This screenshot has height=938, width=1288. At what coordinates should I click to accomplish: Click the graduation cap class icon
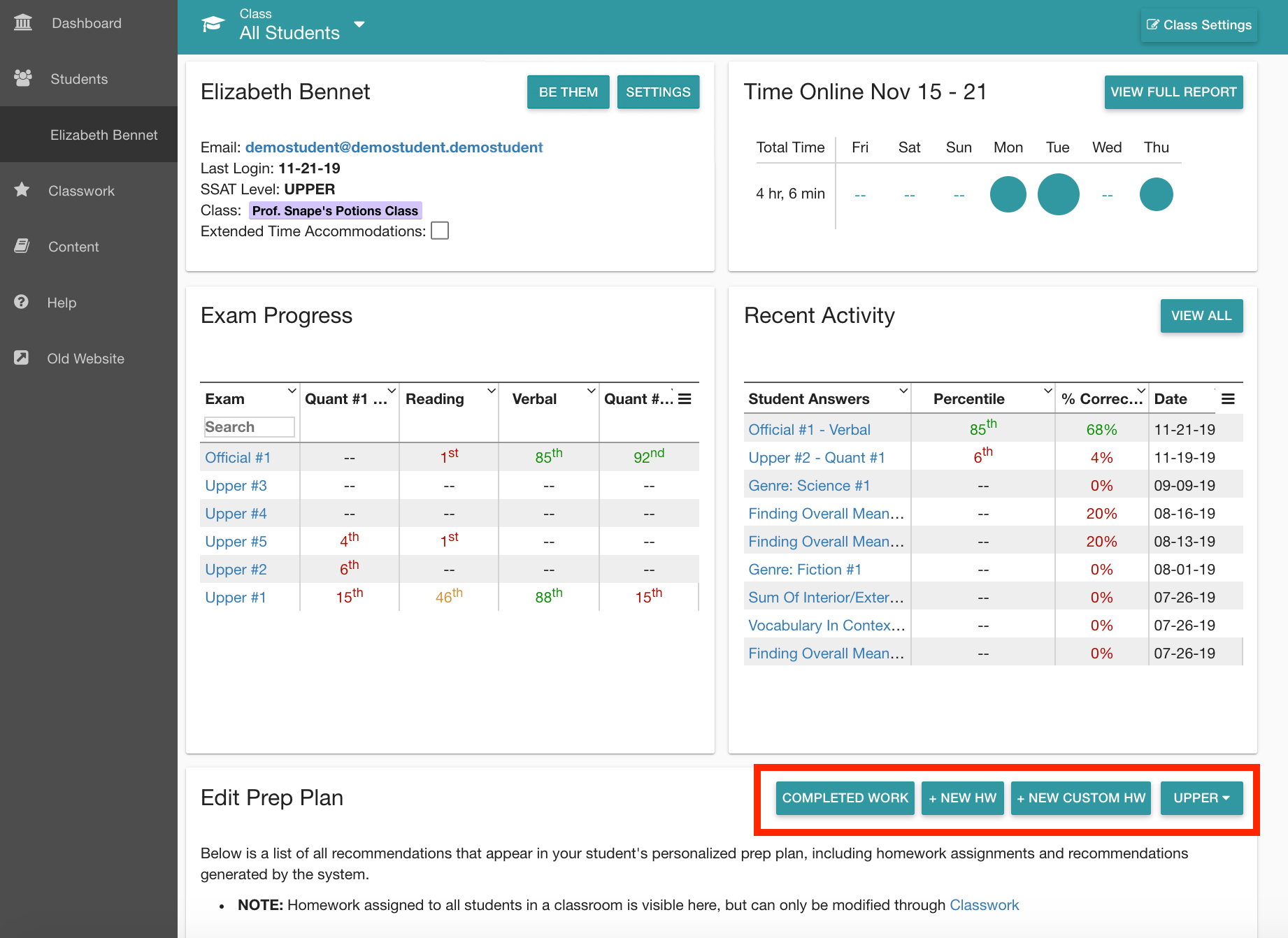pyautogui.click(x=213, y=24)
